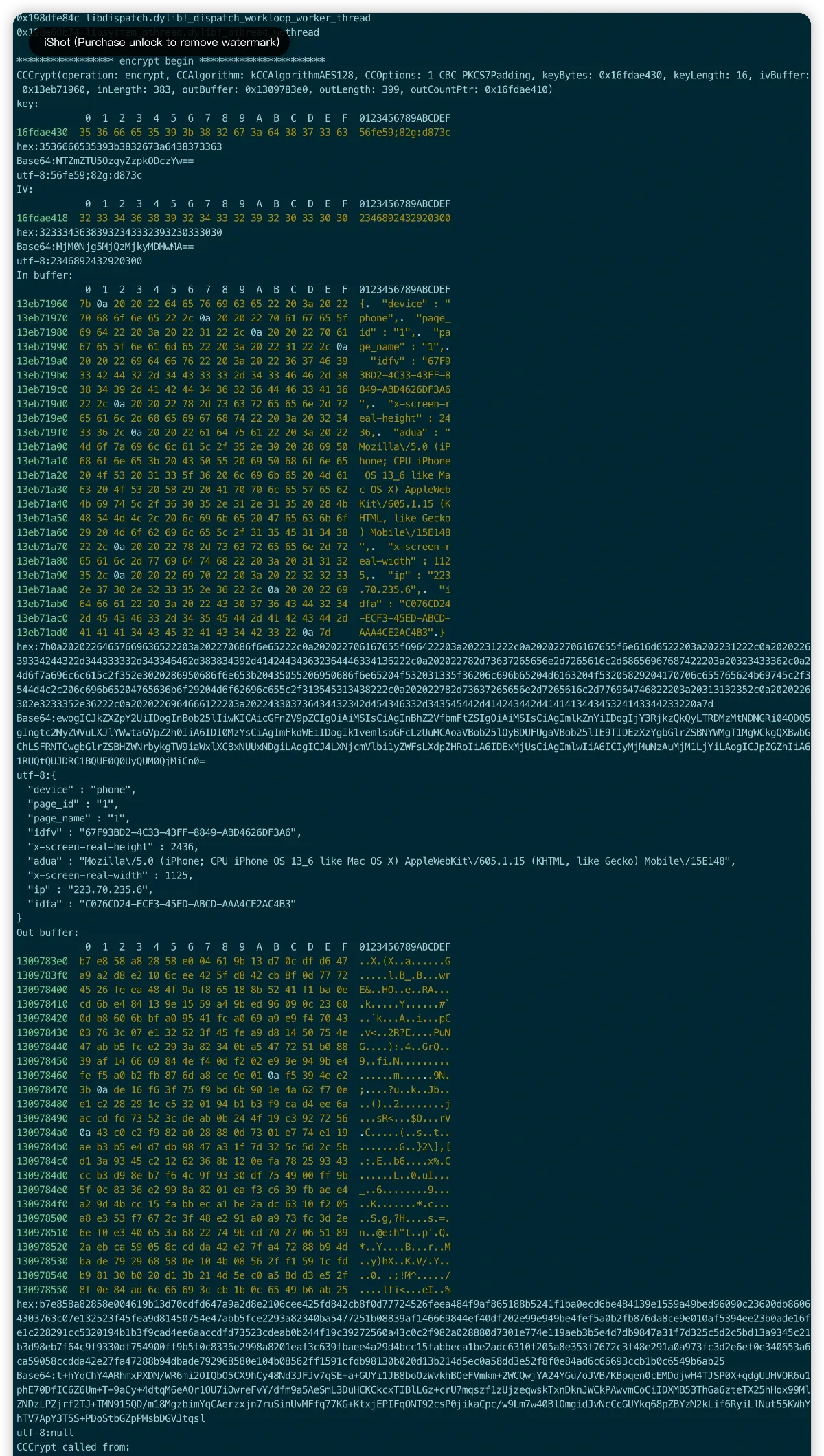
Task: Select out-buffer address '1309783e0'
Action: tap(42, 962)
